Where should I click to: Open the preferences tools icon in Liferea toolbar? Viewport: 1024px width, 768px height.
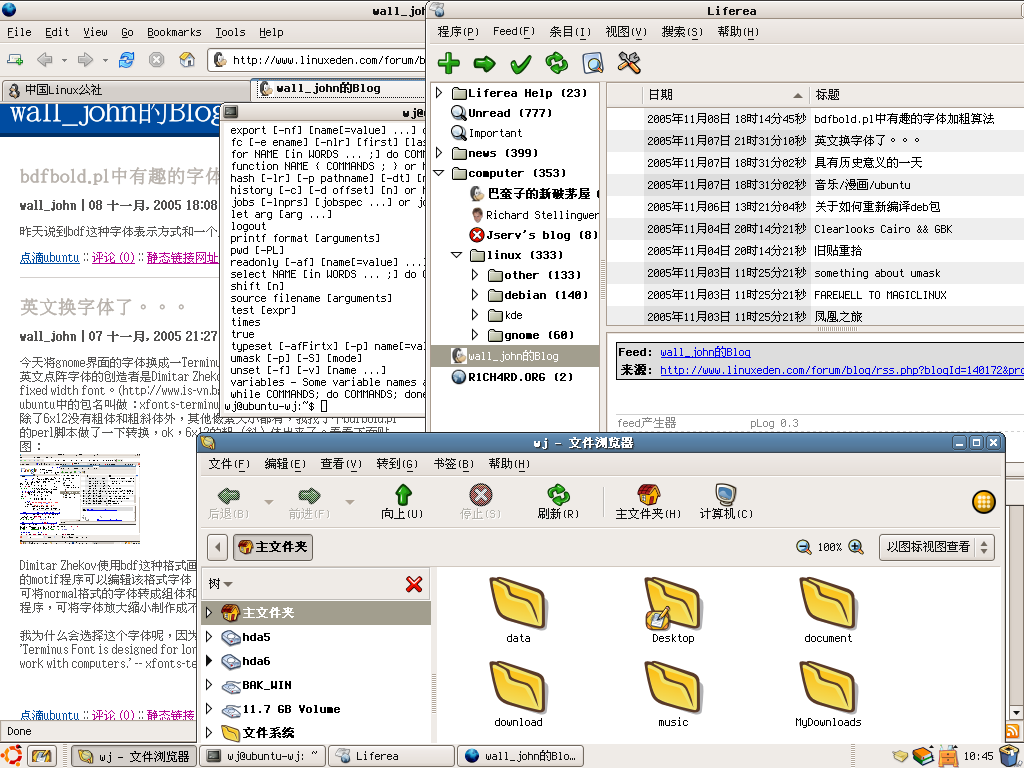(629, 63)
